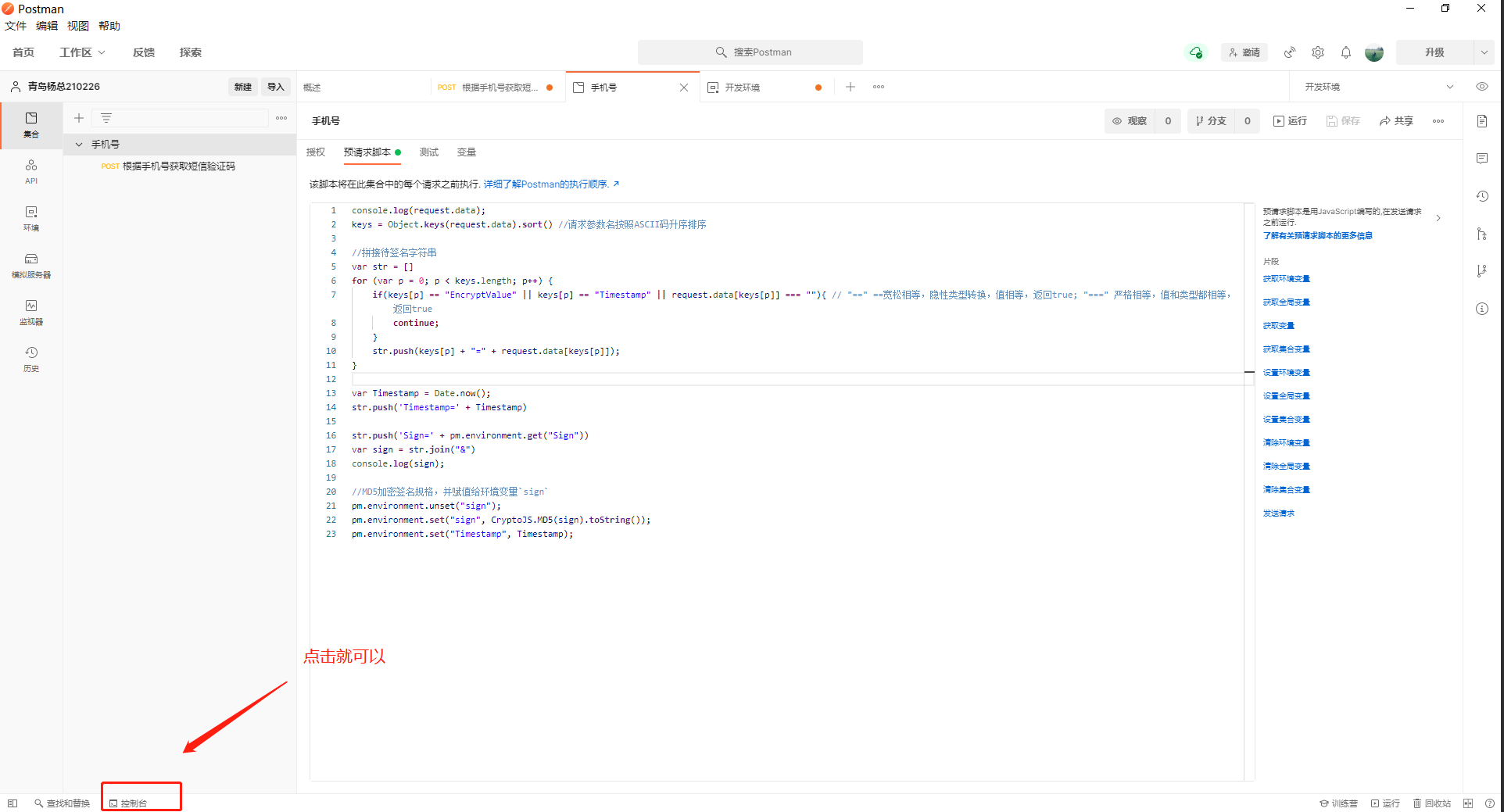Open the Postman execution order link
Screen dimensions: 1504x812
pyautogui.click(x=551, y=184)
